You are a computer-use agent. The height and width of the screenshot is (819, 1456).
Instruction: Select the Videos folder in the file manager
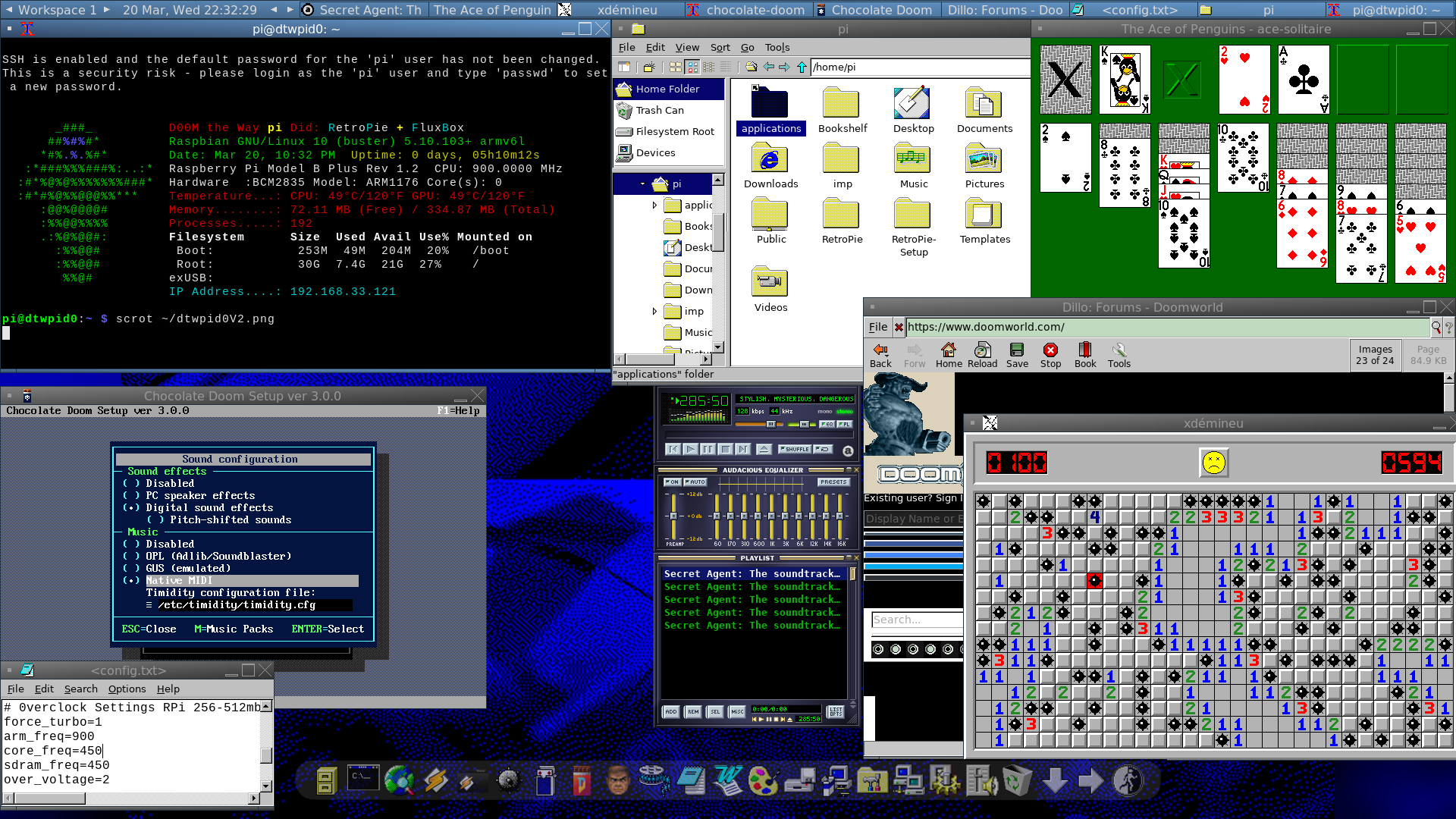[x=770, y=289]
